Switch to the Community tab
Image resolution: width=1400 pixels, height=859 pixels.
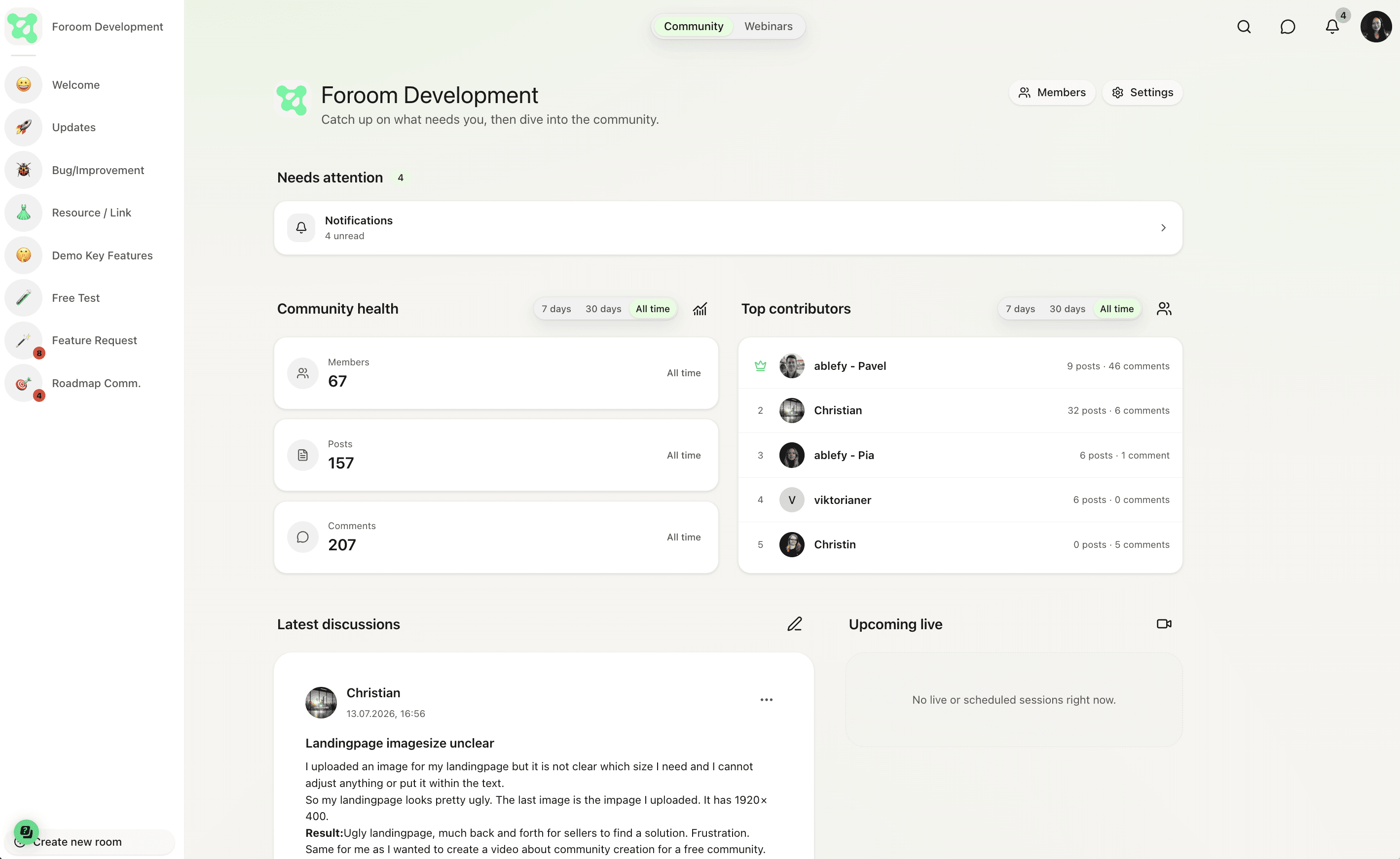[693, 27]
